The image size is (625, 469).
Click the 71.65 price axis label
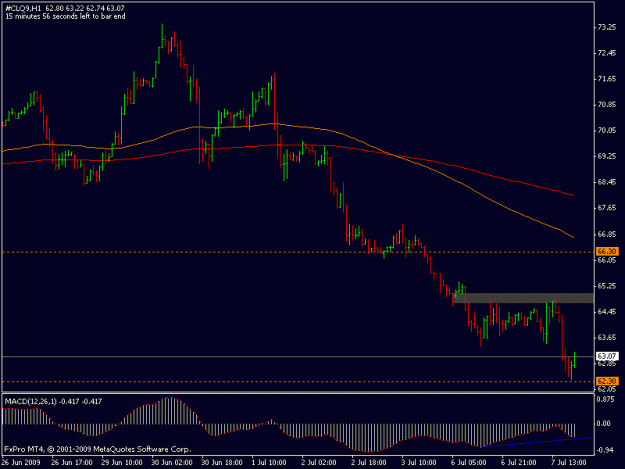pos(607,79)
